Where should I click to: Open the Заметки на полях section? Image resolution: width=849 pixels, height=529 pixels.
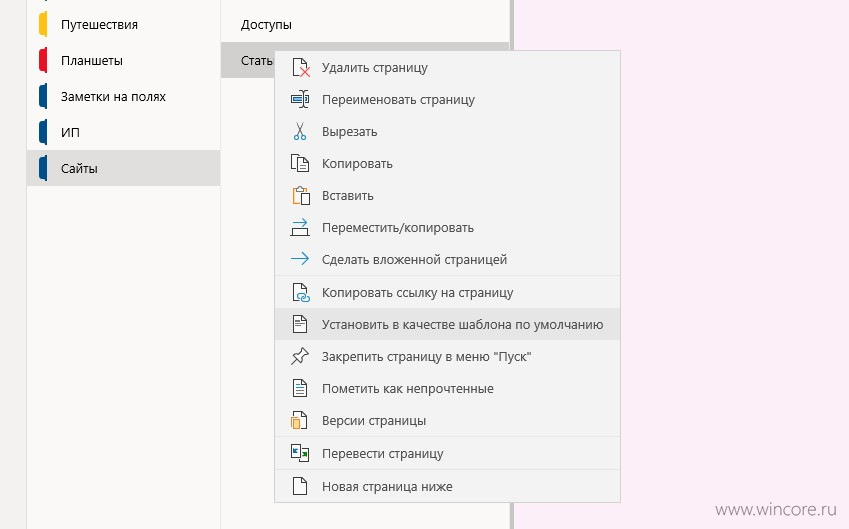(x=123, y=96)
